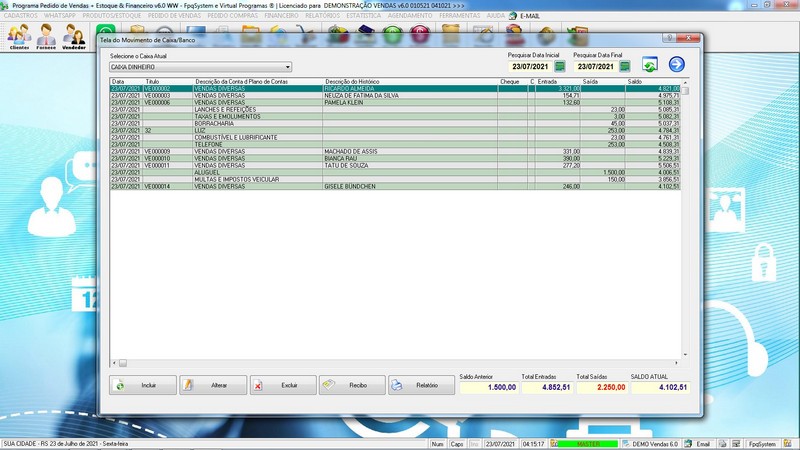
Task: Click the Recibo button
Action: click(352, 385)
